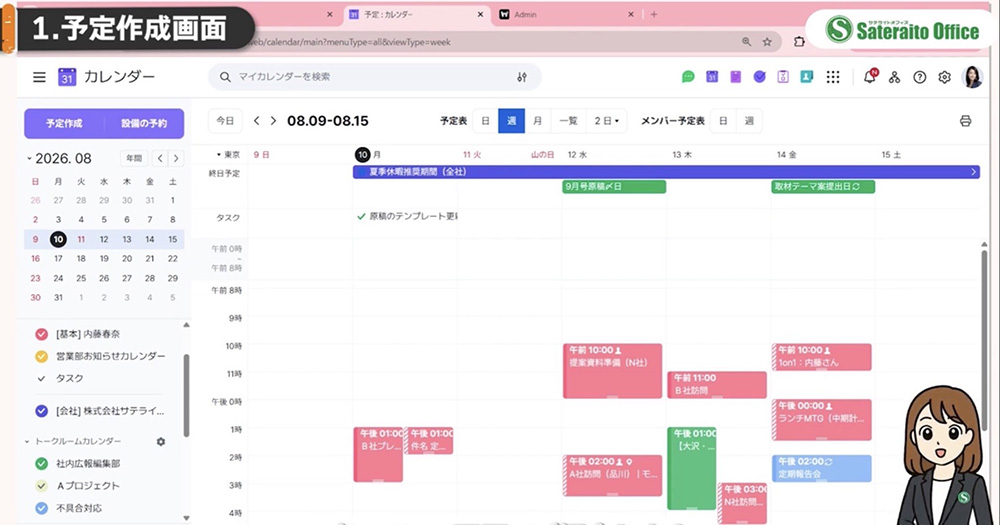1000x525 pixels.
Task: Open the calendar app icon in header
Action: [x=712, y=77]
